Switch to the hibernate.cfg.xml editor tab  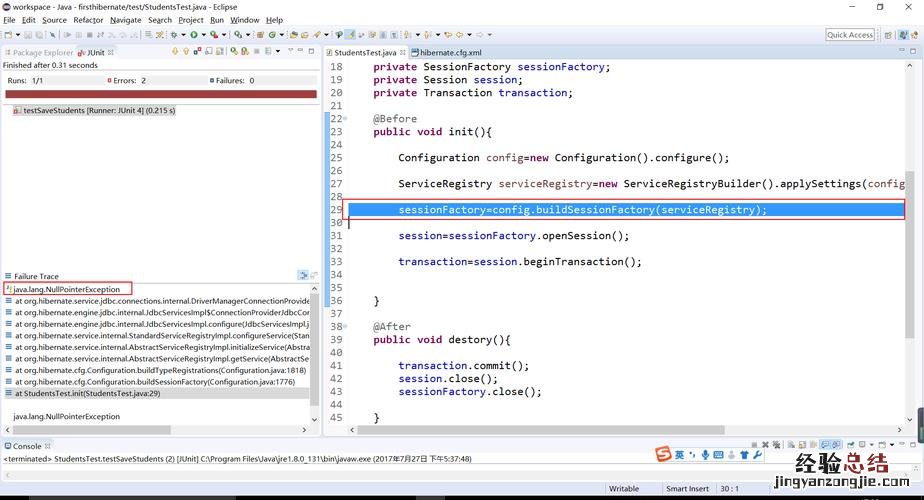pos(450,52)
